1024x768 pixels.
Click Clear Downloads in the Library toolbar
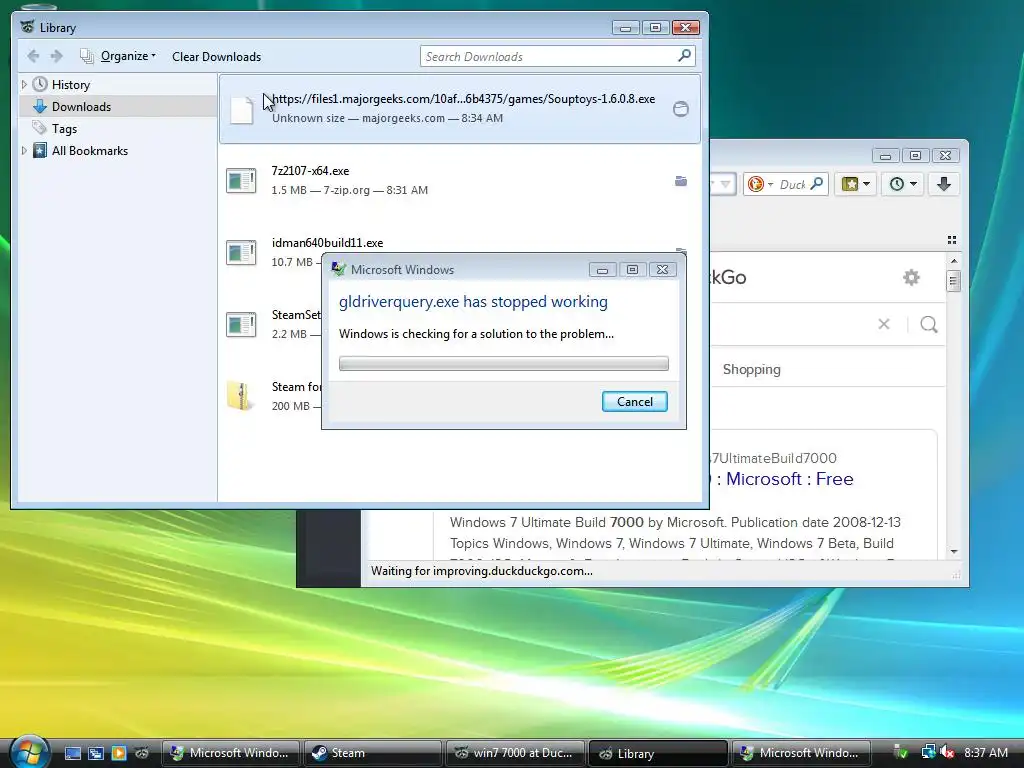216,57
